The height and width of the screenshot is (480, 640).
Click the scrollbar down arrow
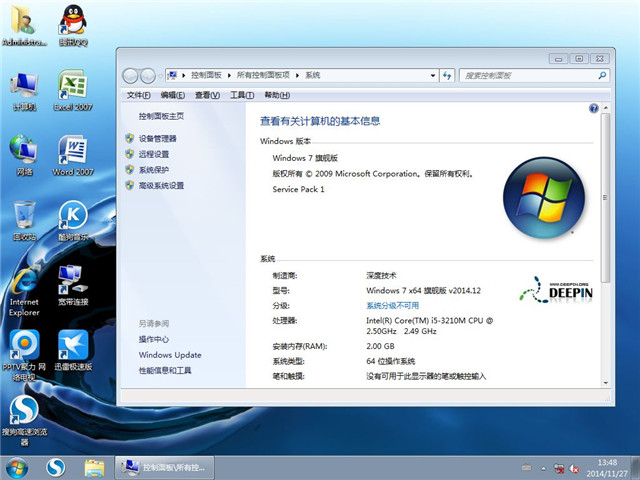(x=605, y=383)
